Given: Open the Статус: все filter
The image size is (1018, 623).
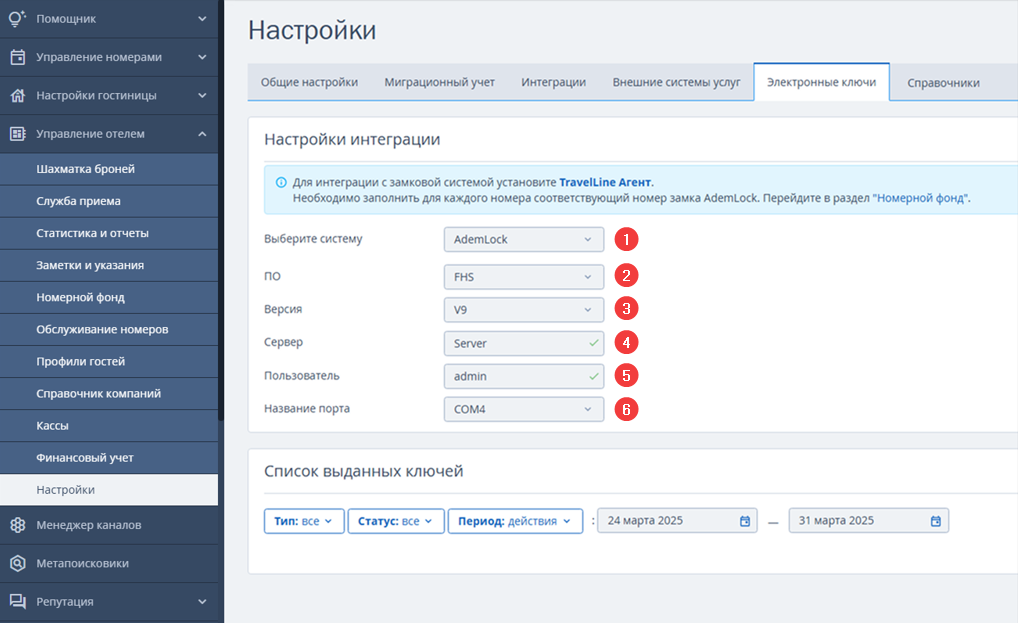Looking at the screenshot, I should click(x=396, y=521).
